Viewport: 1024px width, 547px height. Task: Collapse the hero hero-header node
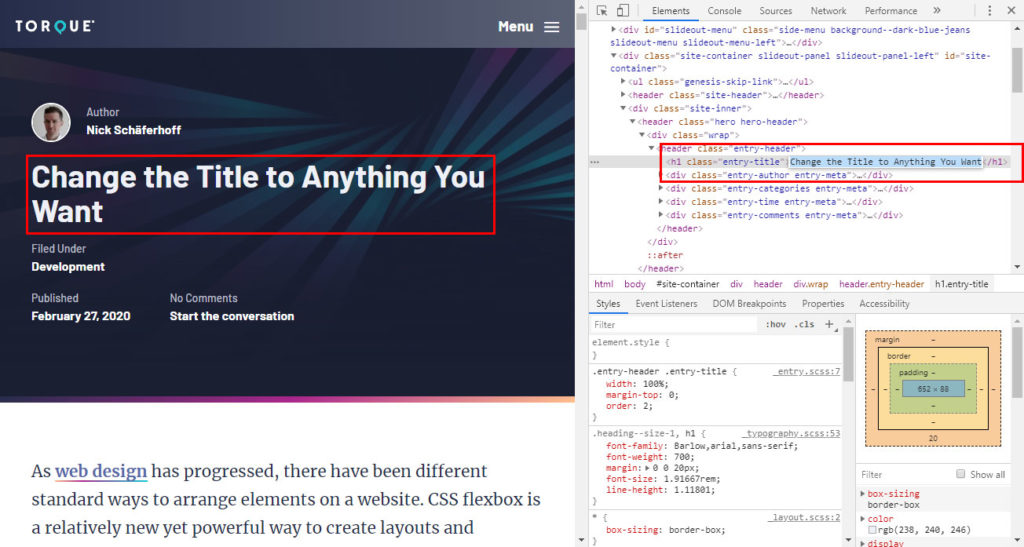pyautogui.click(x=632, y=122)
